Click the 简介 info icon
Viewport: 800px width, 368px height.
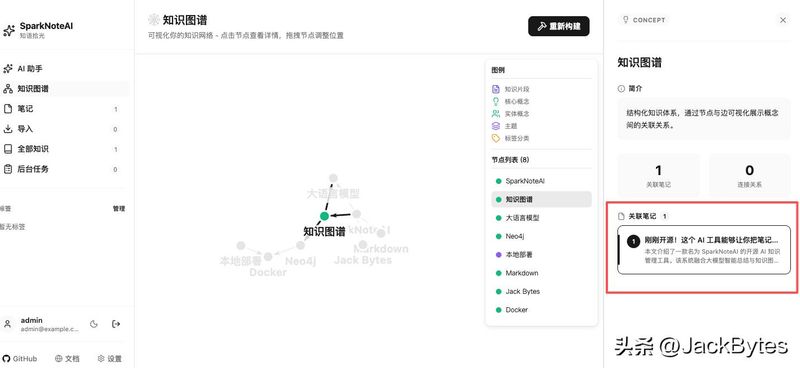tap(621, 89)
